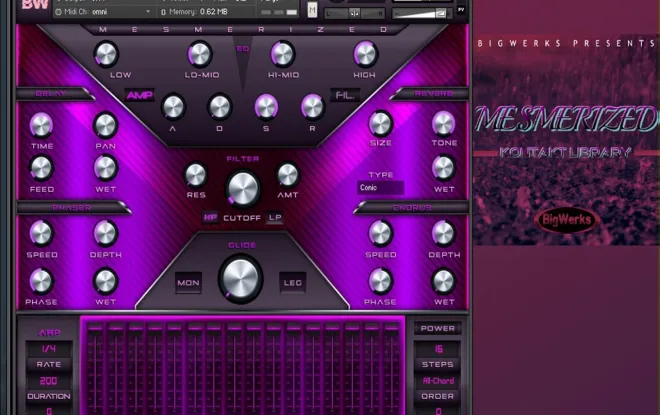Click the Delay TIME knob
660x415 pixels.
point(41,125)
